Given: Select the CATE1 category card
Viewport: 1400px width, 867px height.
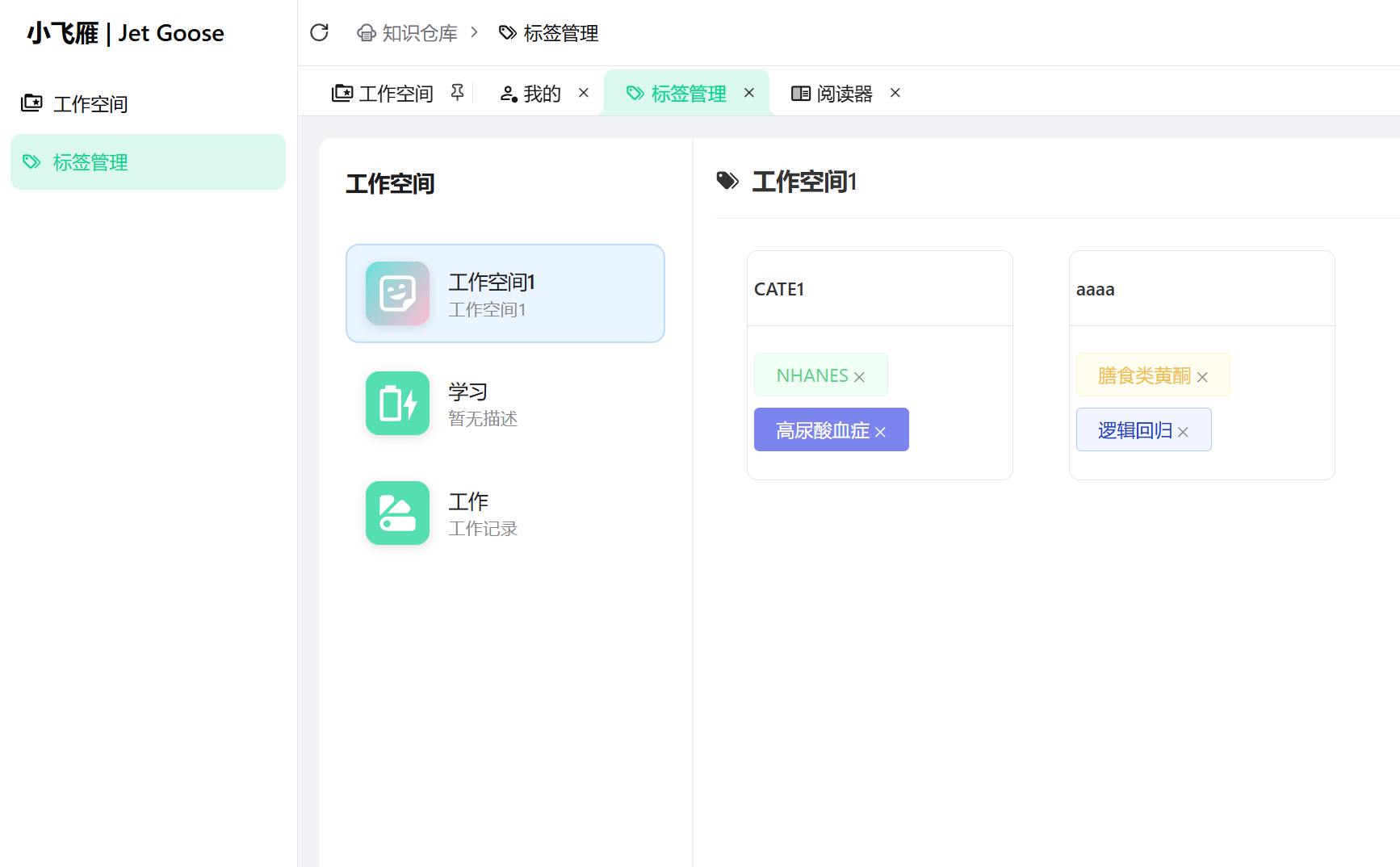Looking at the screenshot, I should (x=879, y=288).
